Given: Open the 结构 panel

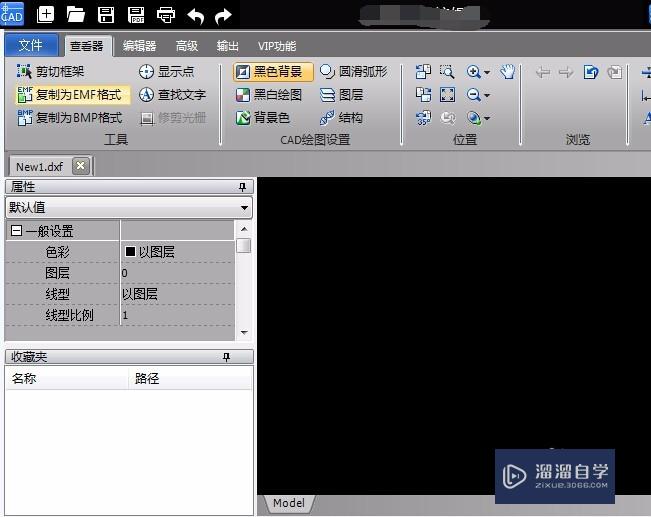Looking at the screenshot, I should coord(342,118).
